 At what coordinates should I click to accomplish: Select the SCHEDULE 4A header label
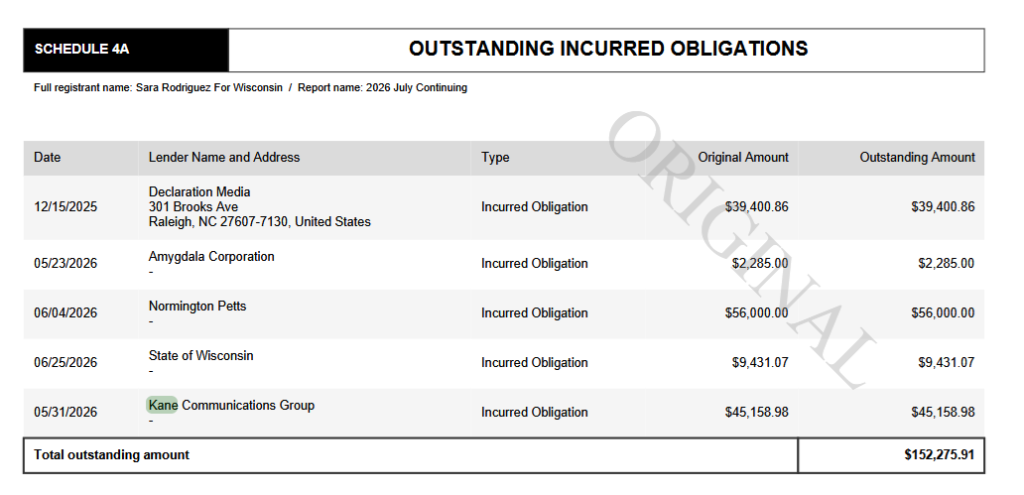(82, 49)
